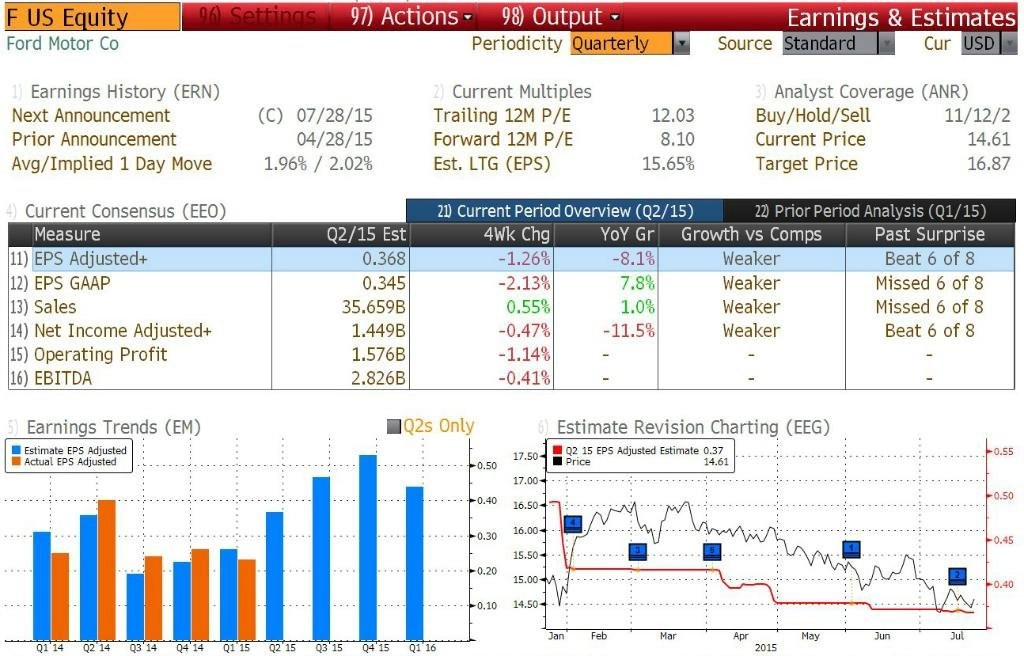Image resolution: width=1024 pixels, height=656 pixels.
Task: Click event marker 1 on the revision chart
Action: pyautogui.click(x=851, y=549)
